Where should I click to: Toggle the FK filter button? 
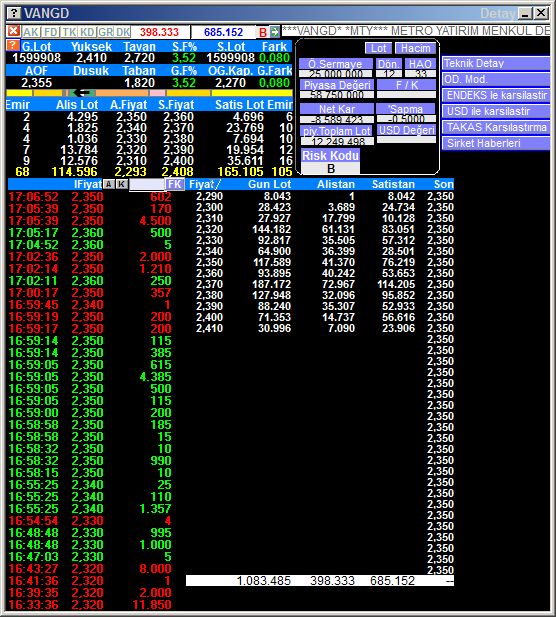pos(174,184)
